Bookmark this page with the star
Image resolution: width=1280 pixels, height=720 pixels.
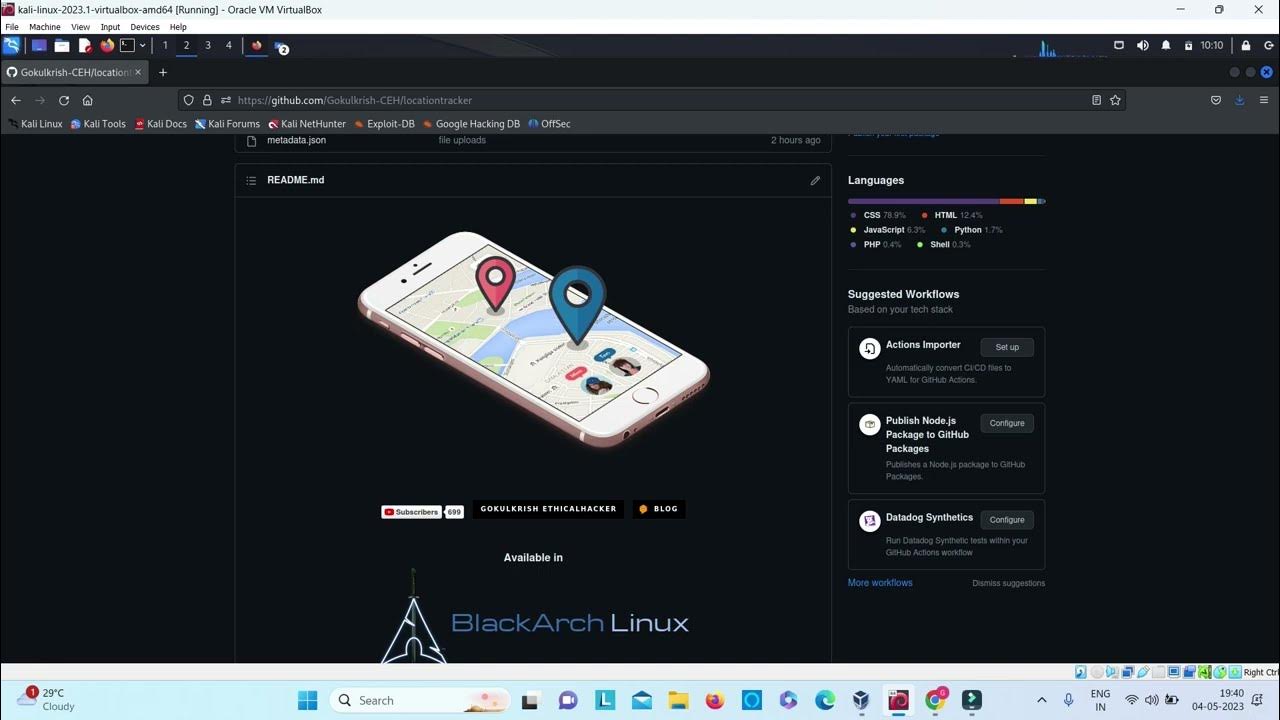[1115, 100]
